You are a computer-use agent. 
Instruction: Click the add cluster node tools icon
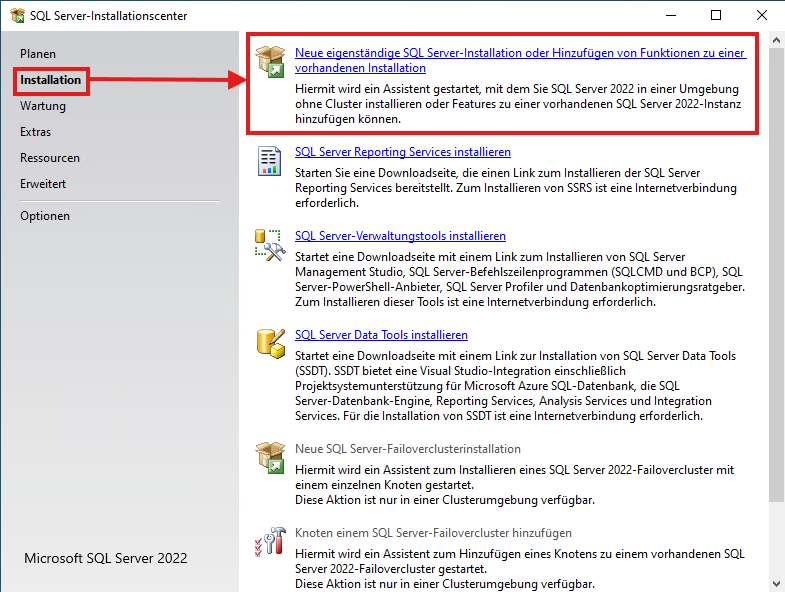(270, 541)
